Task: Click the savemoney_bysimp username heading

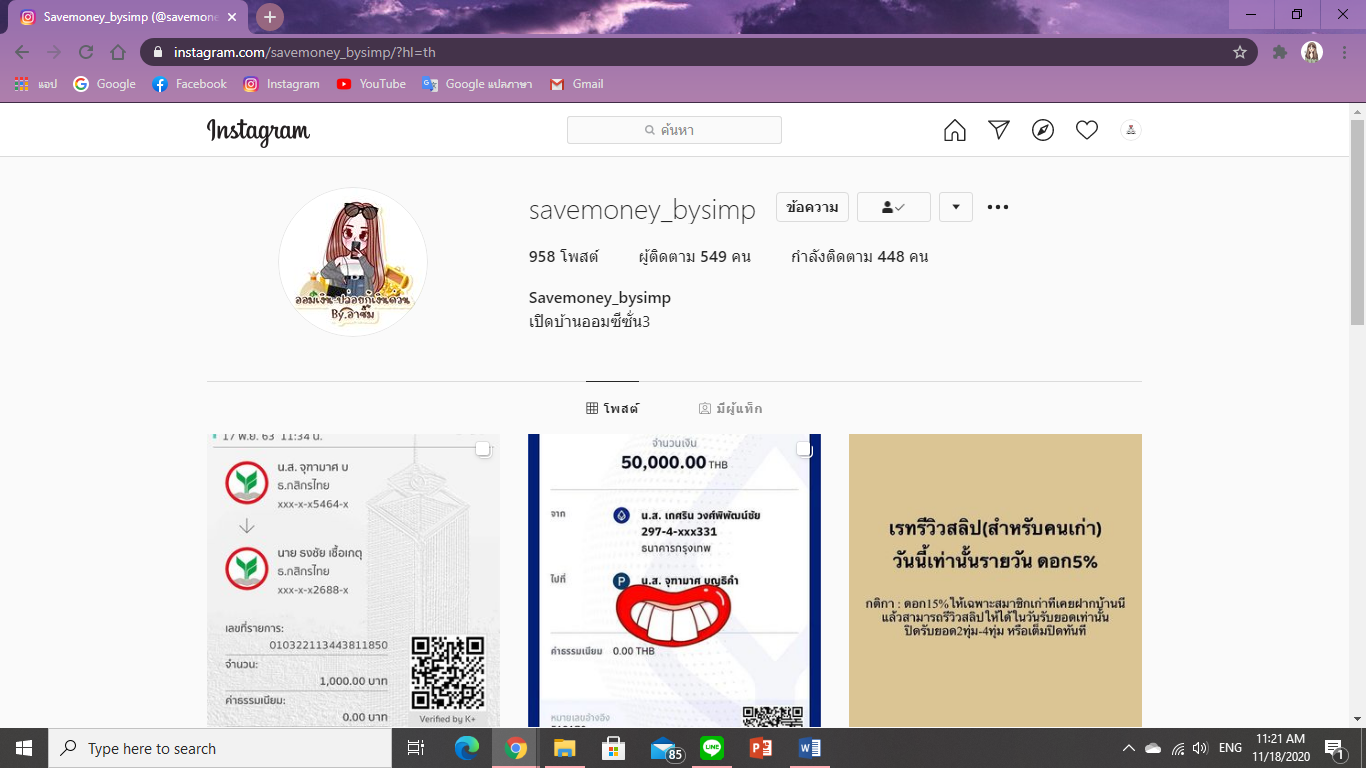Action: tap(642, 209)
